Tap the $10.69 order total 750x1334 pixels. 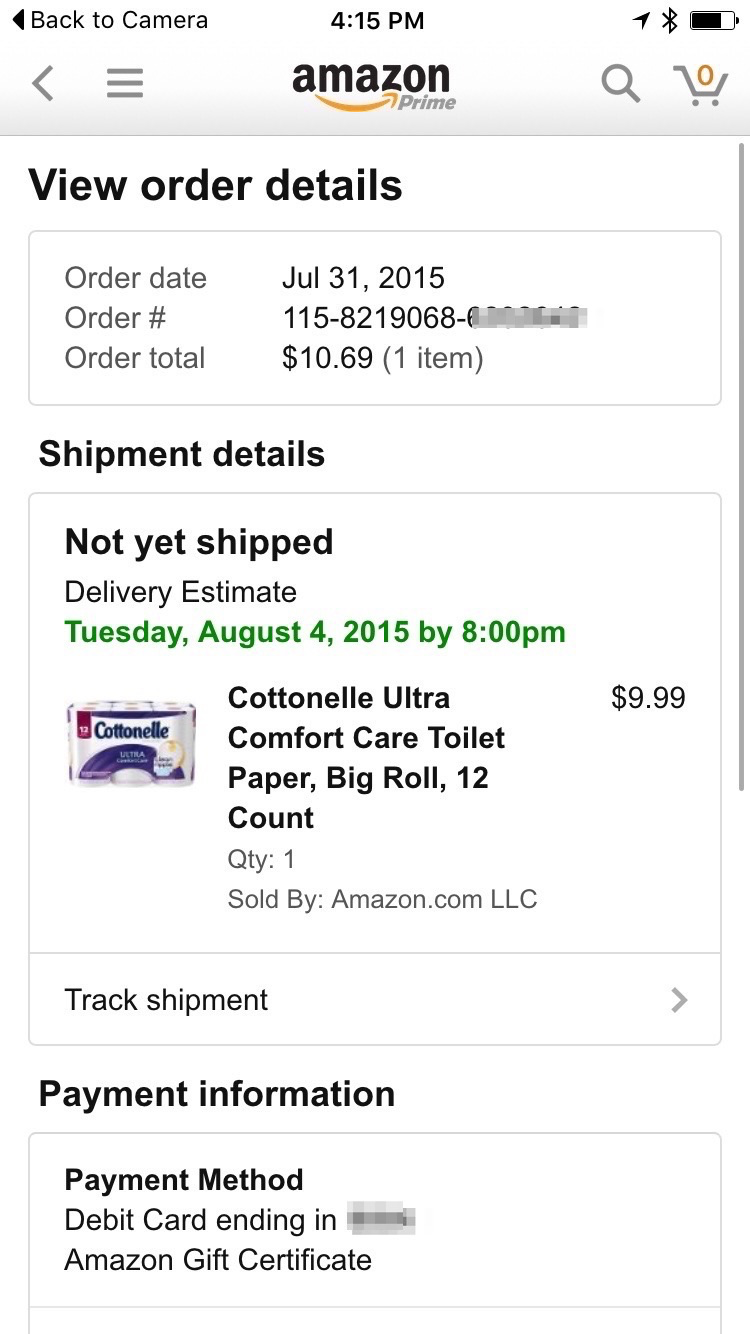pyautogui.click(x=327, y=358)
